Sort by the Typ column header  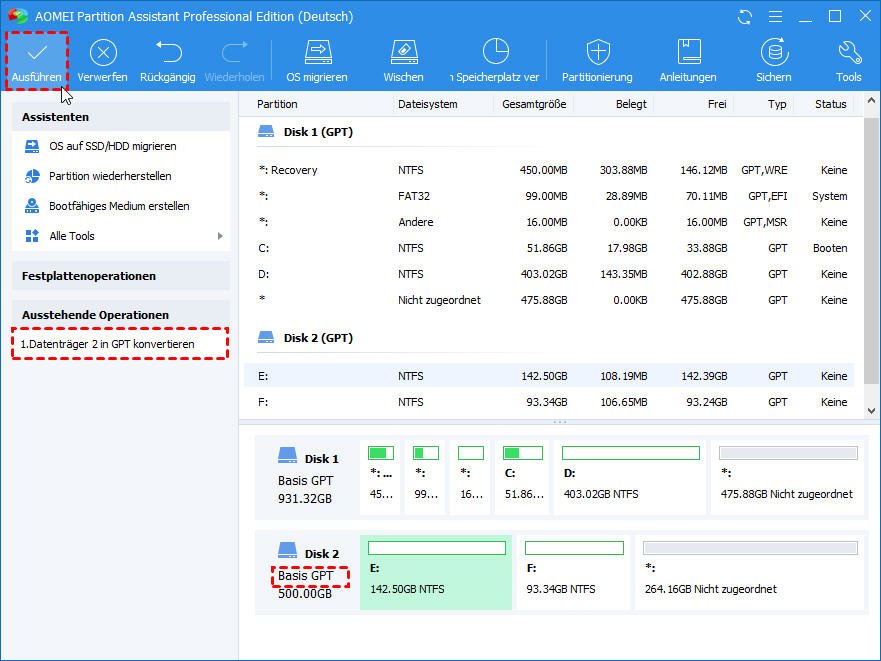[777, 104]
